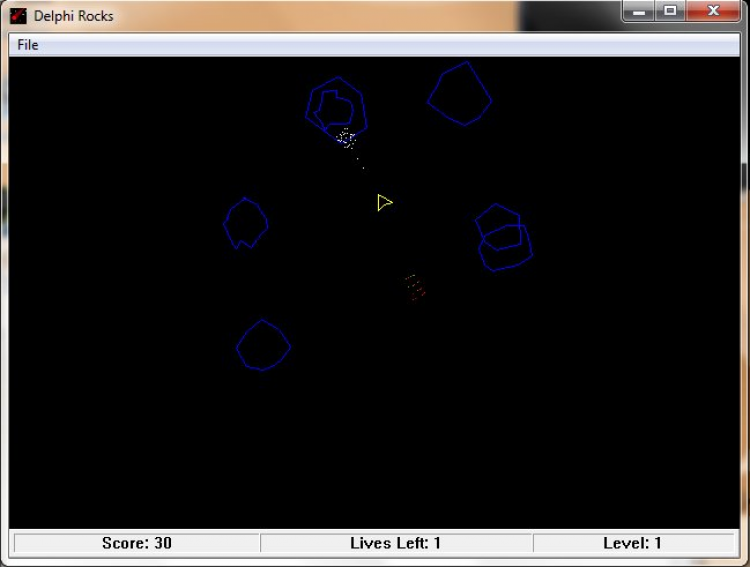Viewport: 750px width, 567px height.
Task: Click the yellow triangle spaceship
Action: 385,202
